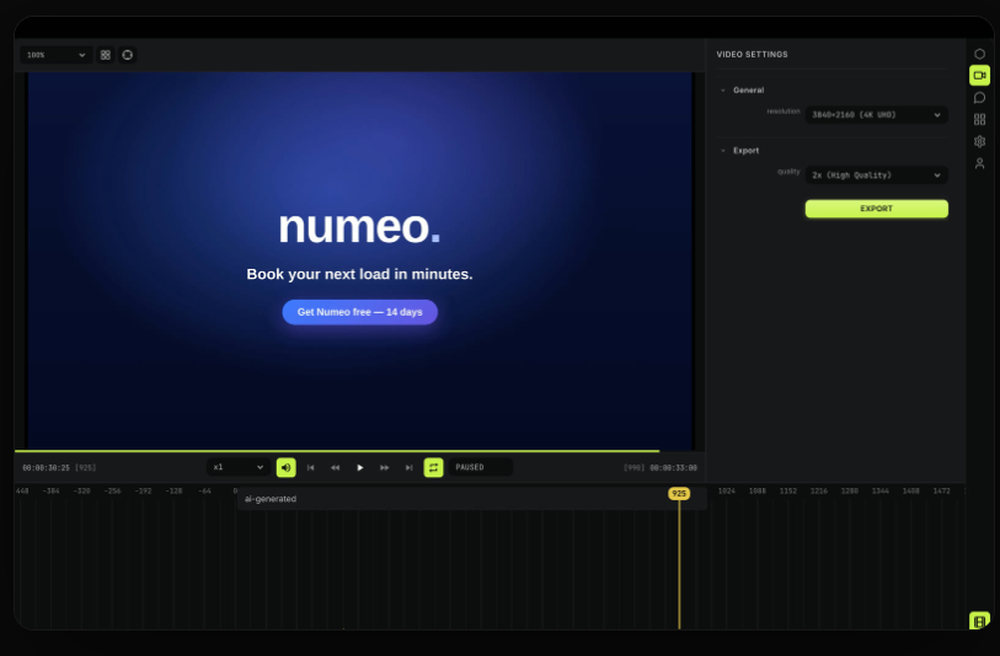Open the four-squares layout sidebar icon

(980, 119)
